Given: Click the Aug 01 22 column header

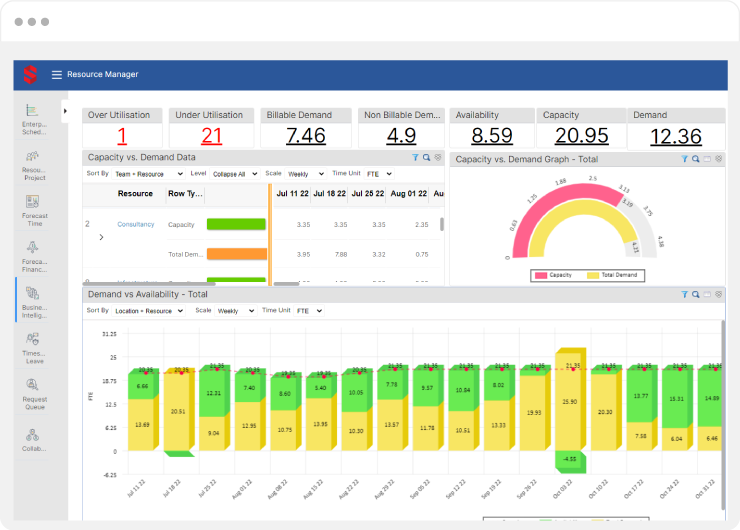Looking at the screenshot, I should pos(409,194).
